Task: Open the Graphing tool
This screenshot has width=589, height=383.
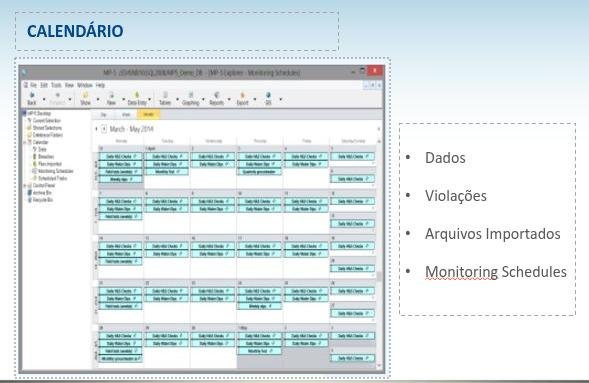Action: pyautogui.click(x=190, y=99)
